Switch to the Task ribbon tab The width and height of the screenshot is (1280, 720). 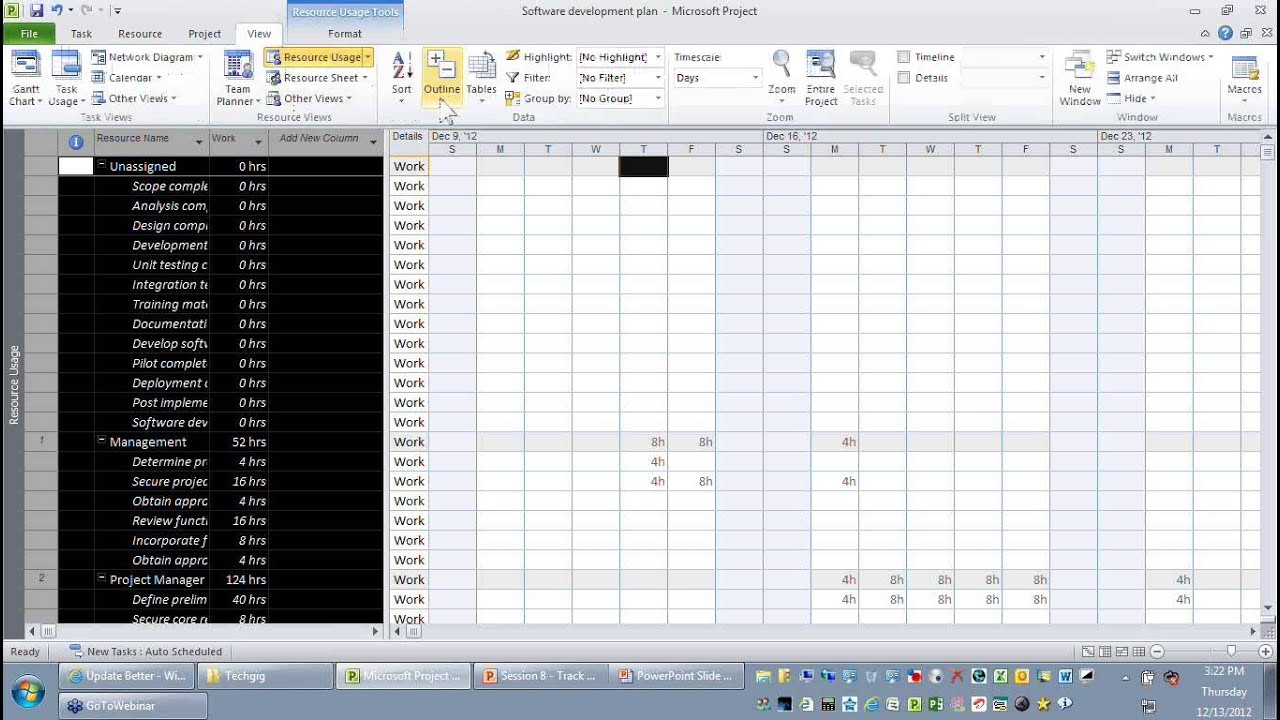[x=81, y=33]
